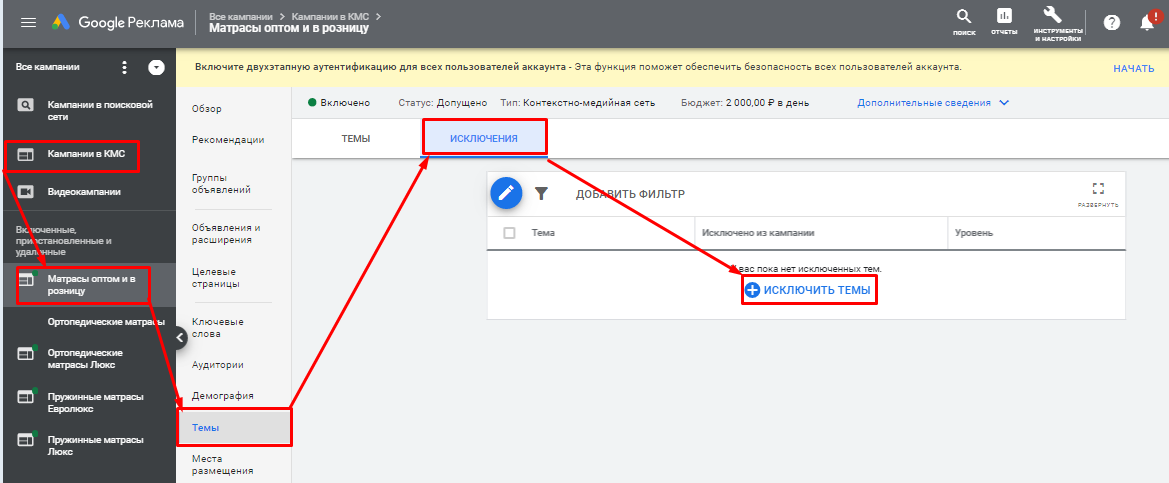Select Видеокампании in the left sidebar
Image resolution: width=1169 pixels, height=483 pixels.
tap(84, 192)
